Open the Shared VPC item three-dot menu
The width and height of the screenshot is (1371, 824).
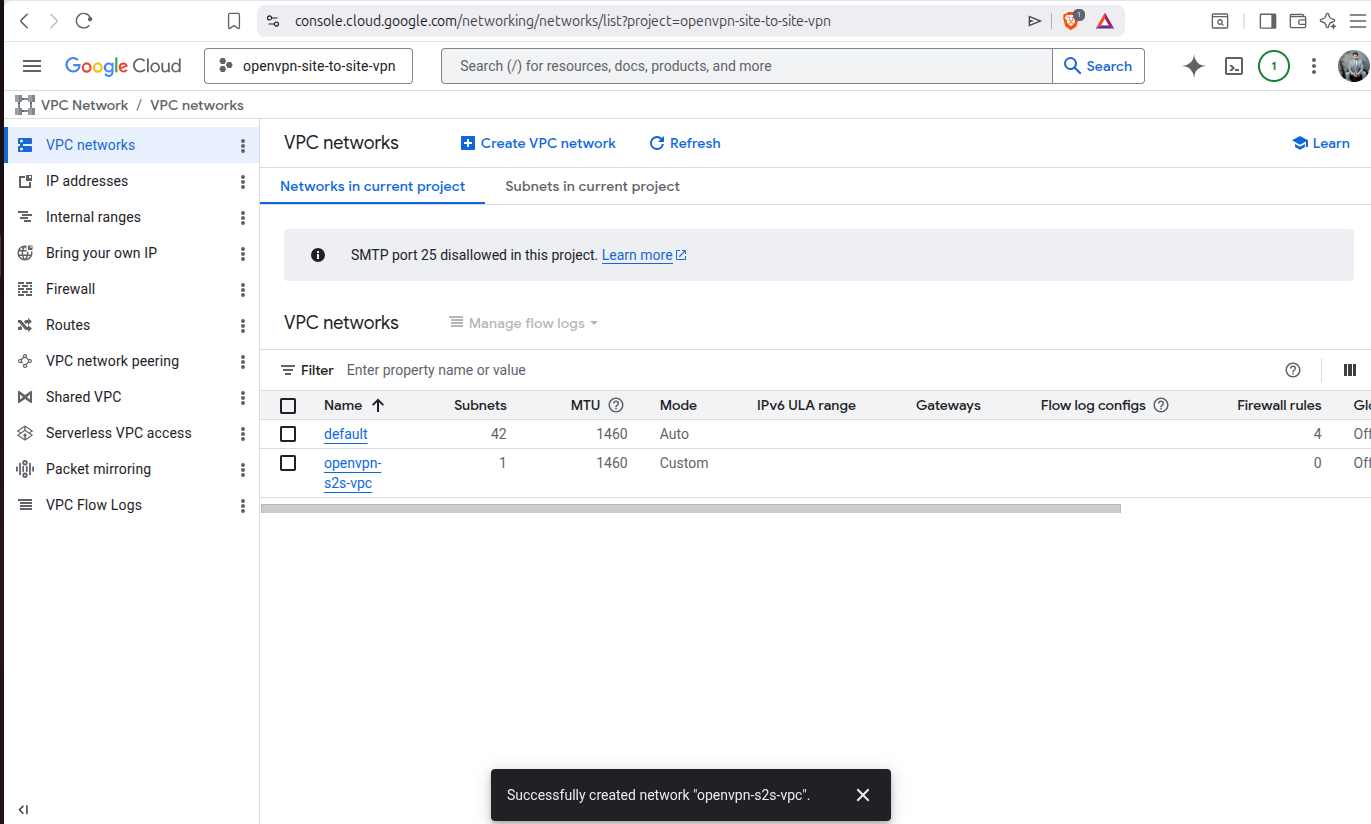(x=243, y=397)
